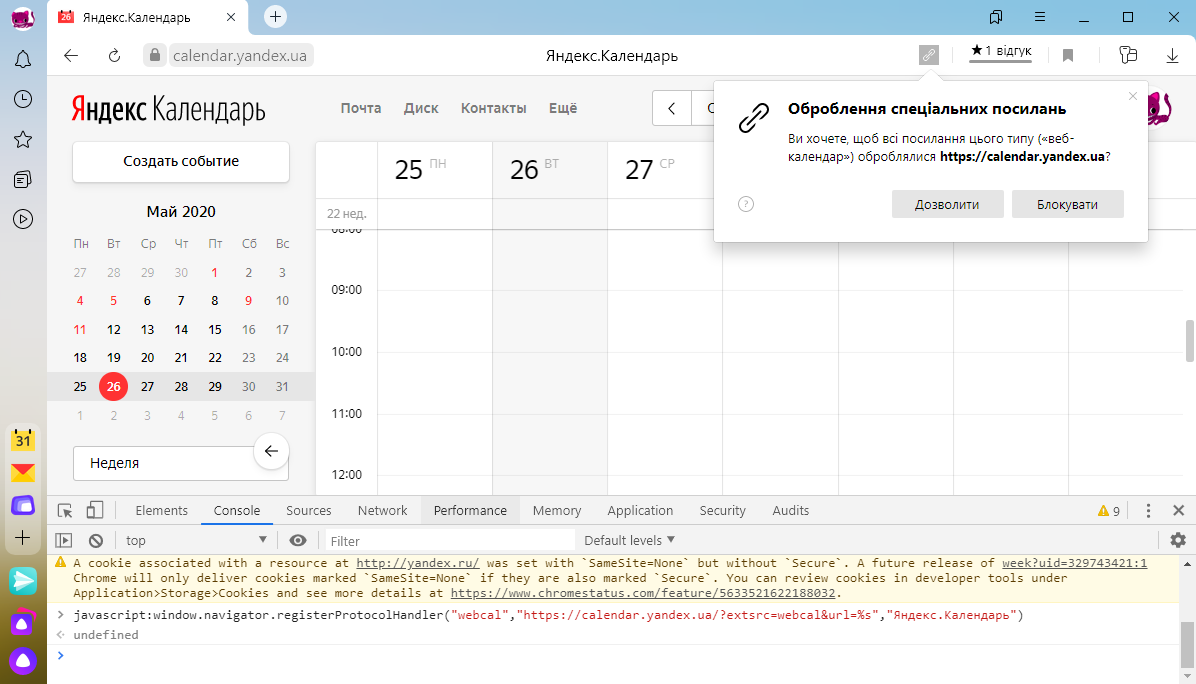Open Контакты link in header

pos(494,108)
